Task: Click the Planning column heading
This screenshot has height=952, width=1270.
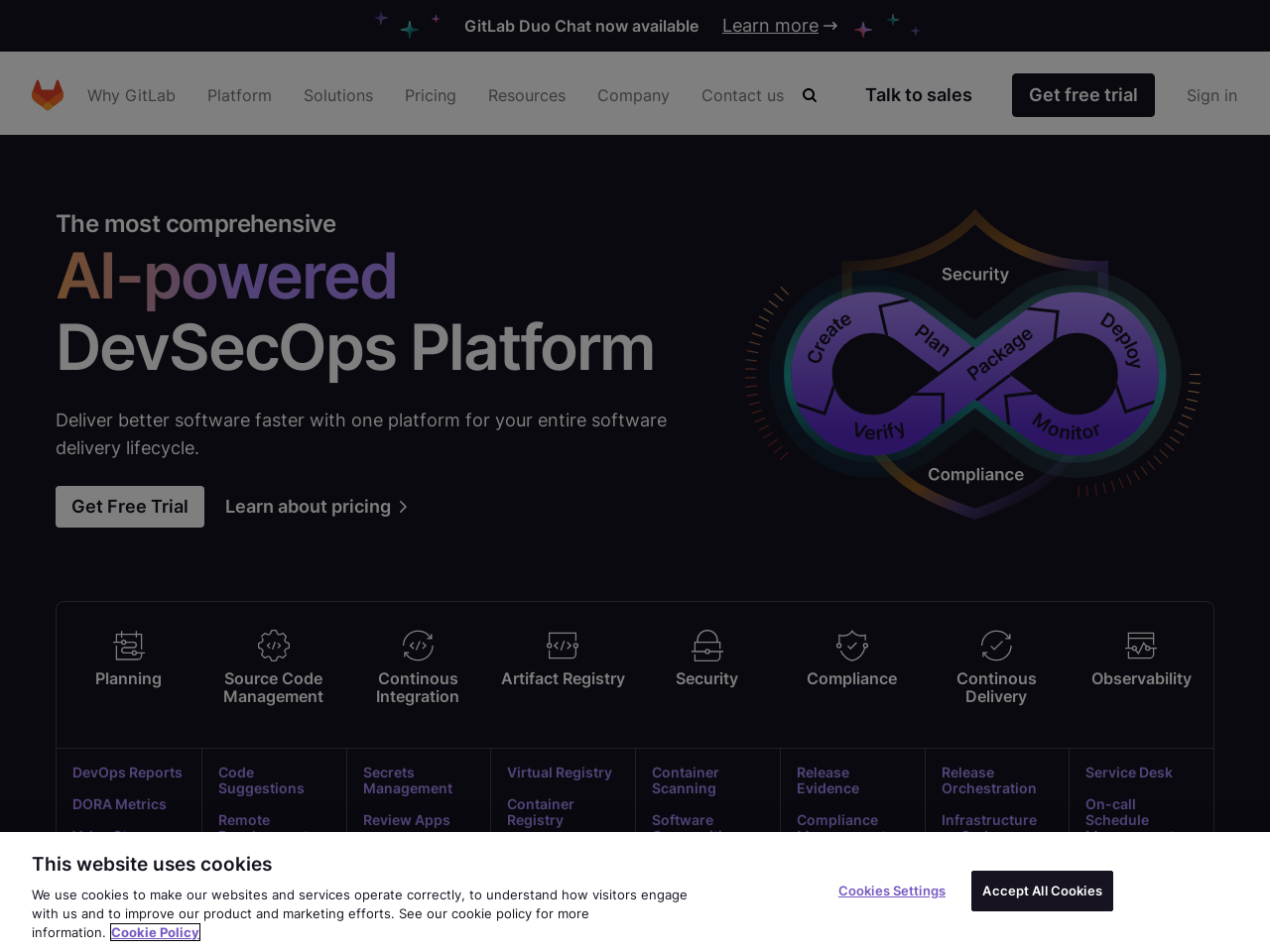Action: (128, 678)
